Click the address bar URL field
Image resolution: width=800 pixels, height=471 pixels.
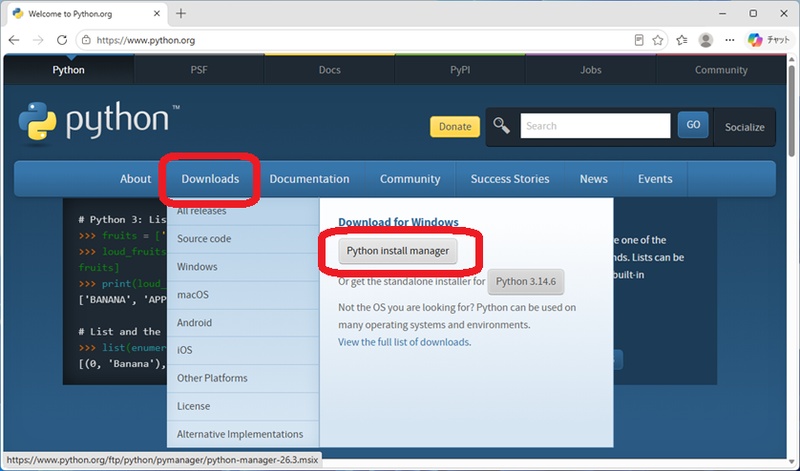coord(357,40)
